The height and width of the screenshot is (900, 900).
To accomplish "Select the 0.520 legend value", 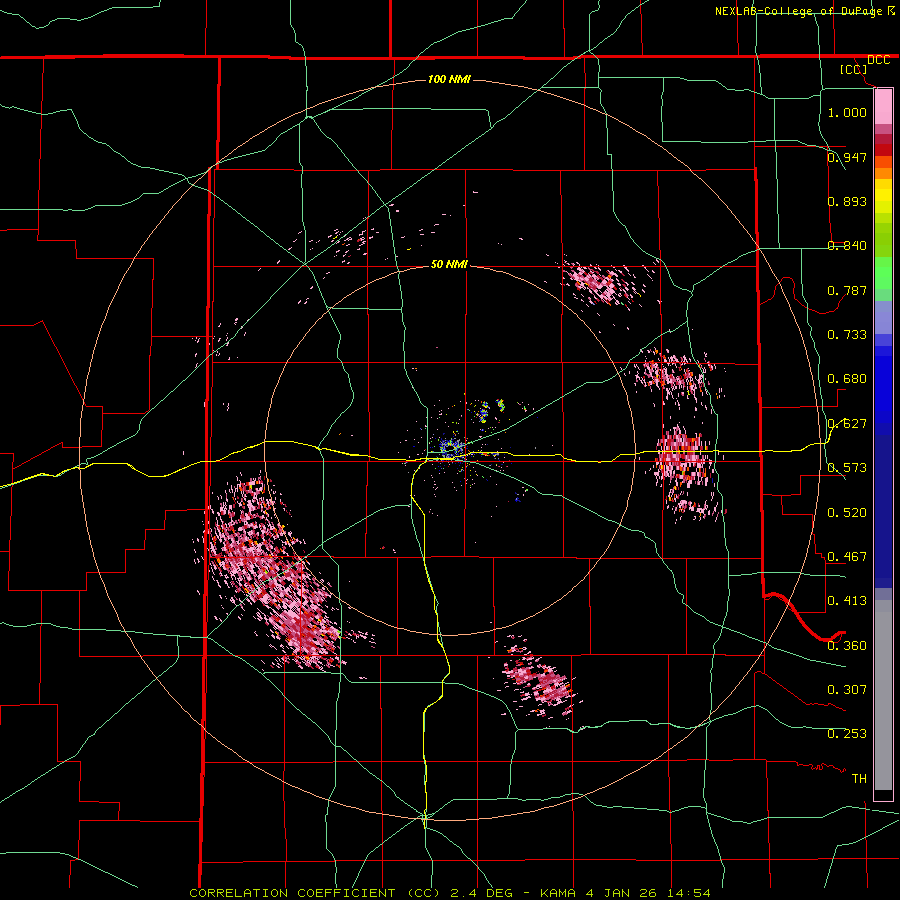I will 847,512.
